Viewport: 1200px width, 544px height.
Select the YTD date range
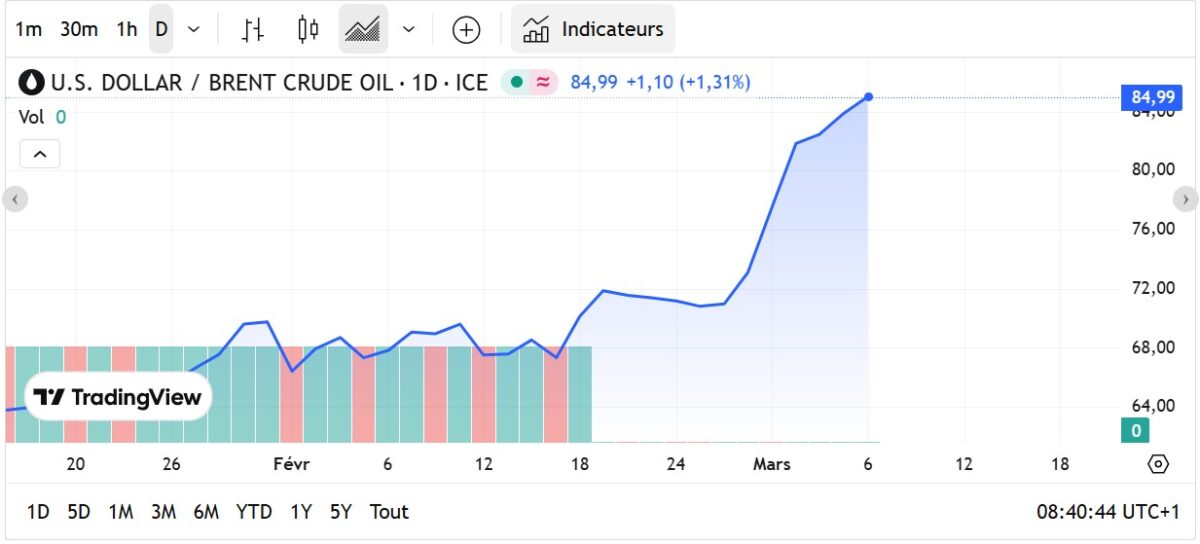254,512
